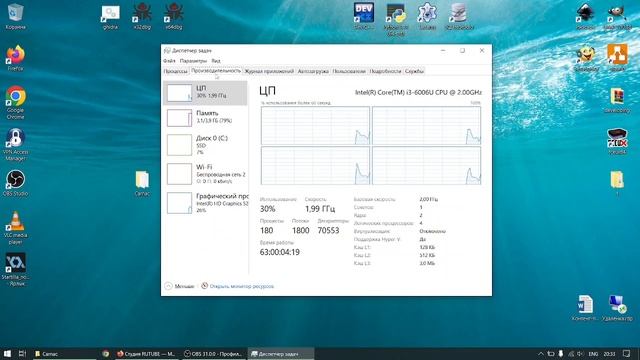Switch to the Процессы tab
The image size is (640, 360).
pos(175,71)
